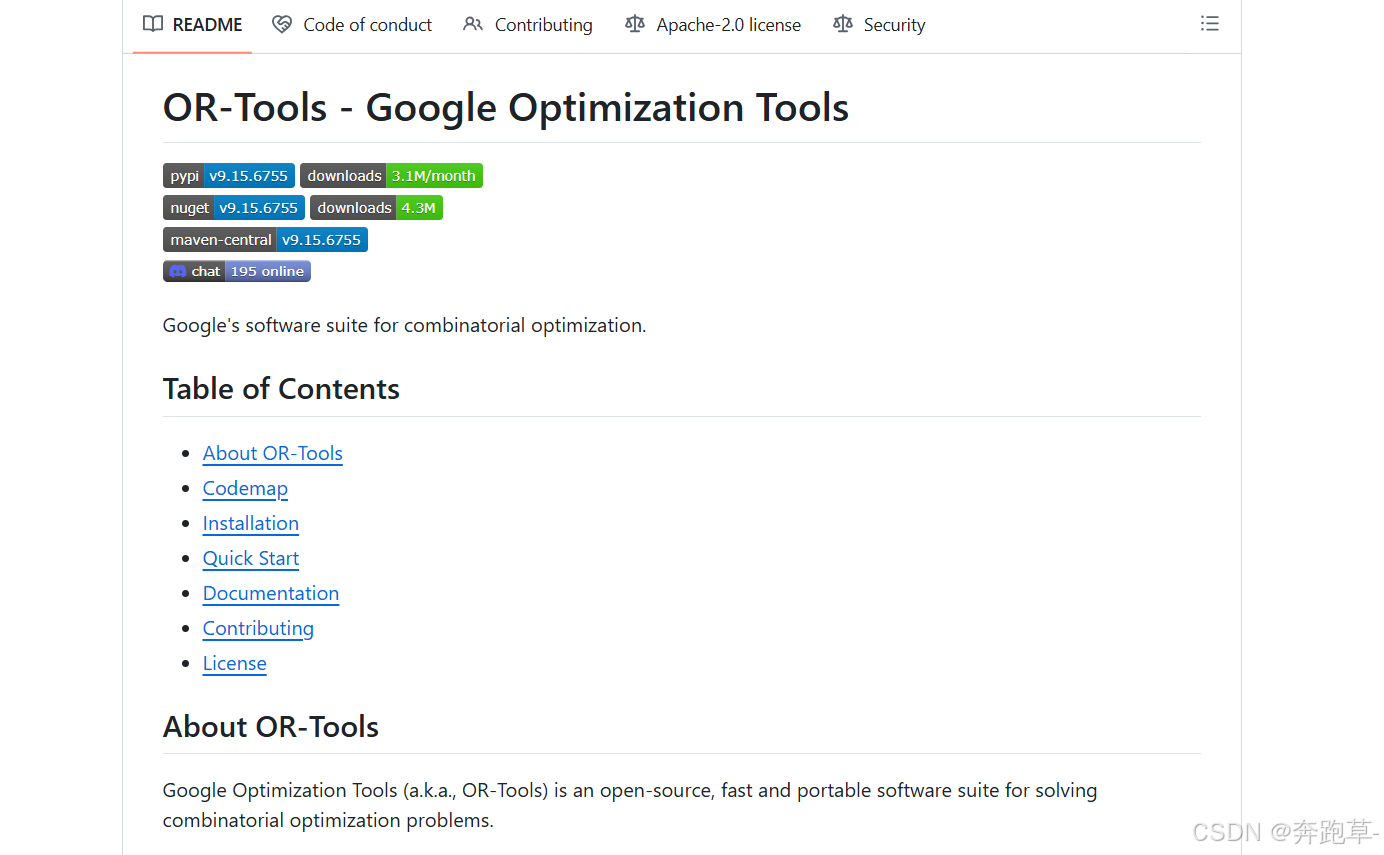This screenshot has height=855, width=1384.
Task: Click the heart icon for Code of conduct
Action: (x=283, y=24)
